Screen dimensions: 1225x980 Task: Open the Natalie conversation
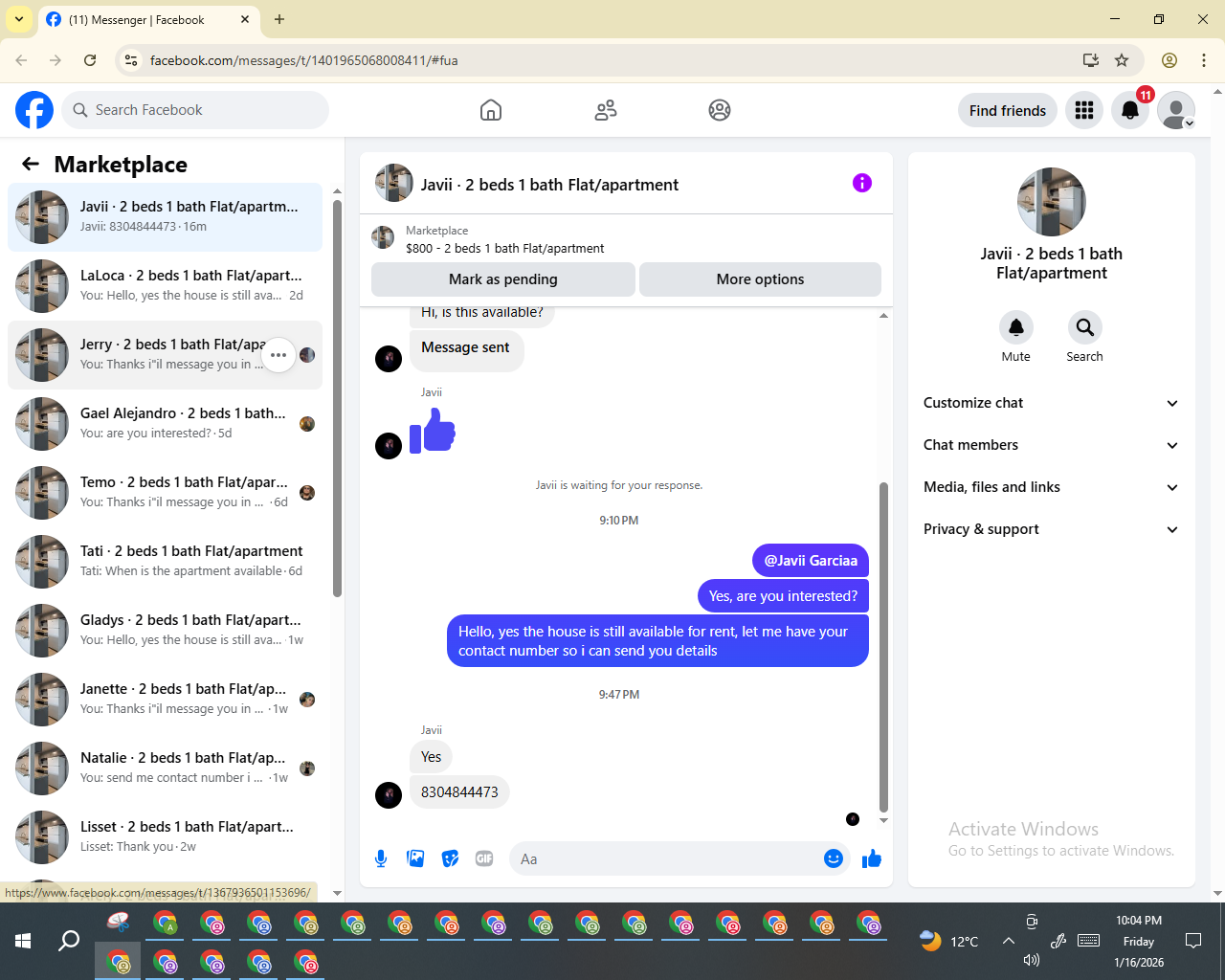(165, 768)
